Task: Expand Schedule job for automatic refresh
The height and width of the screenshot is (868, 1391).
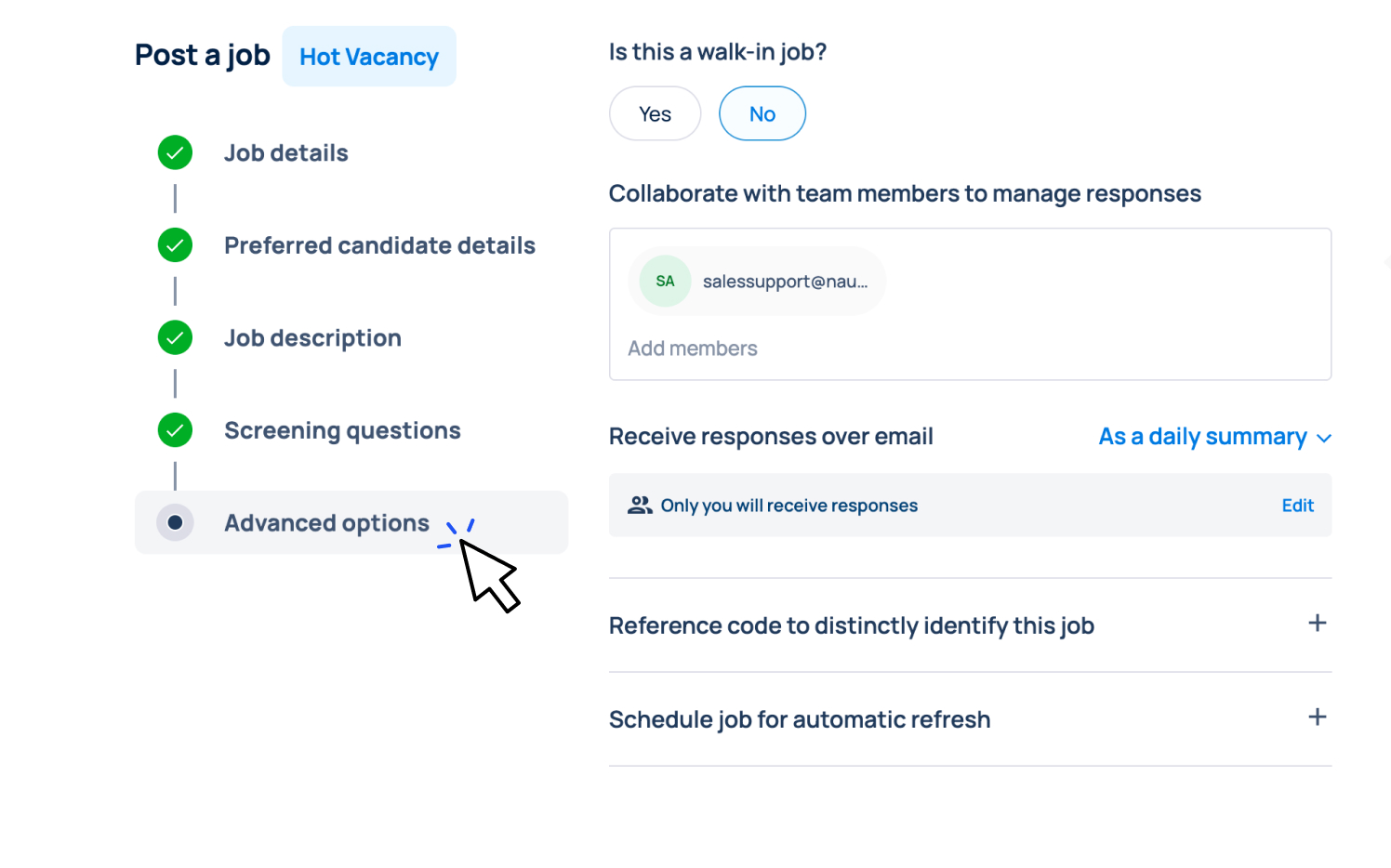Action: coord(800,719)
